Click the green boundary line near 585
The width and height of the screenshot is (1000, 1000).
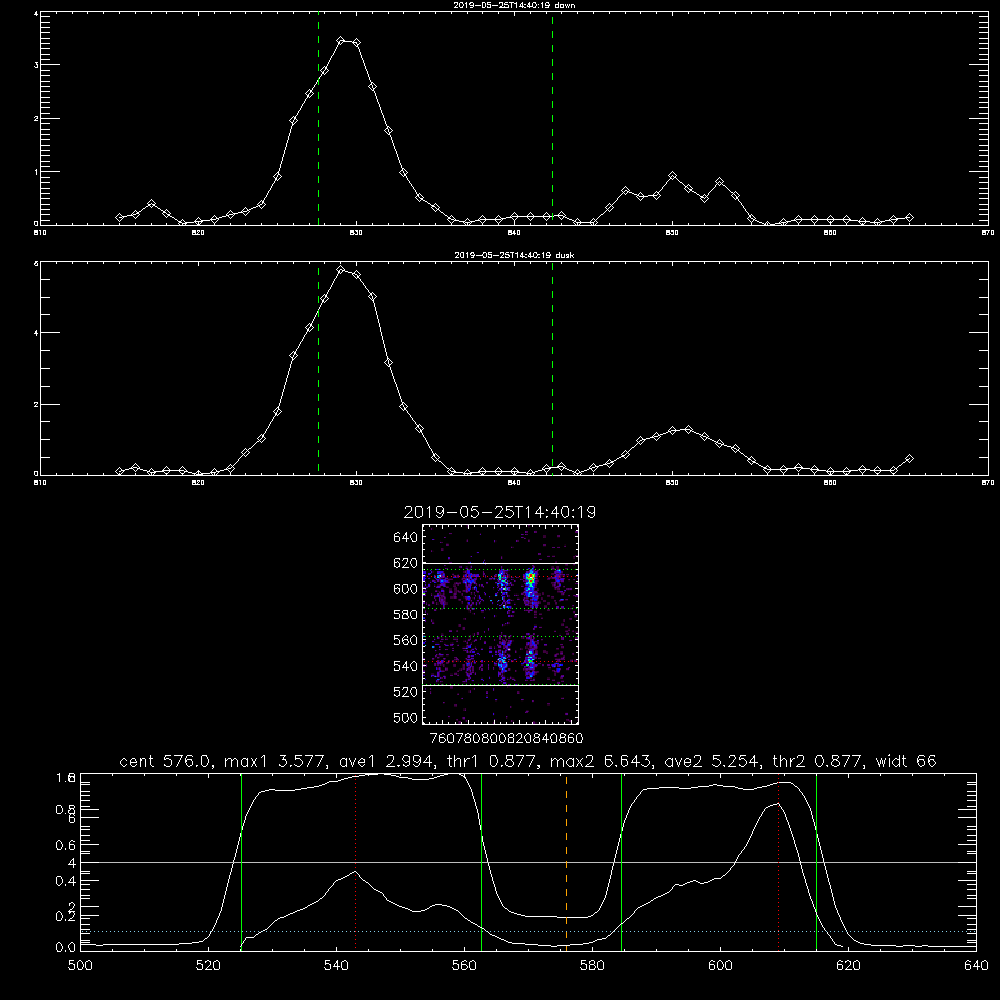(x=621, y=862)
